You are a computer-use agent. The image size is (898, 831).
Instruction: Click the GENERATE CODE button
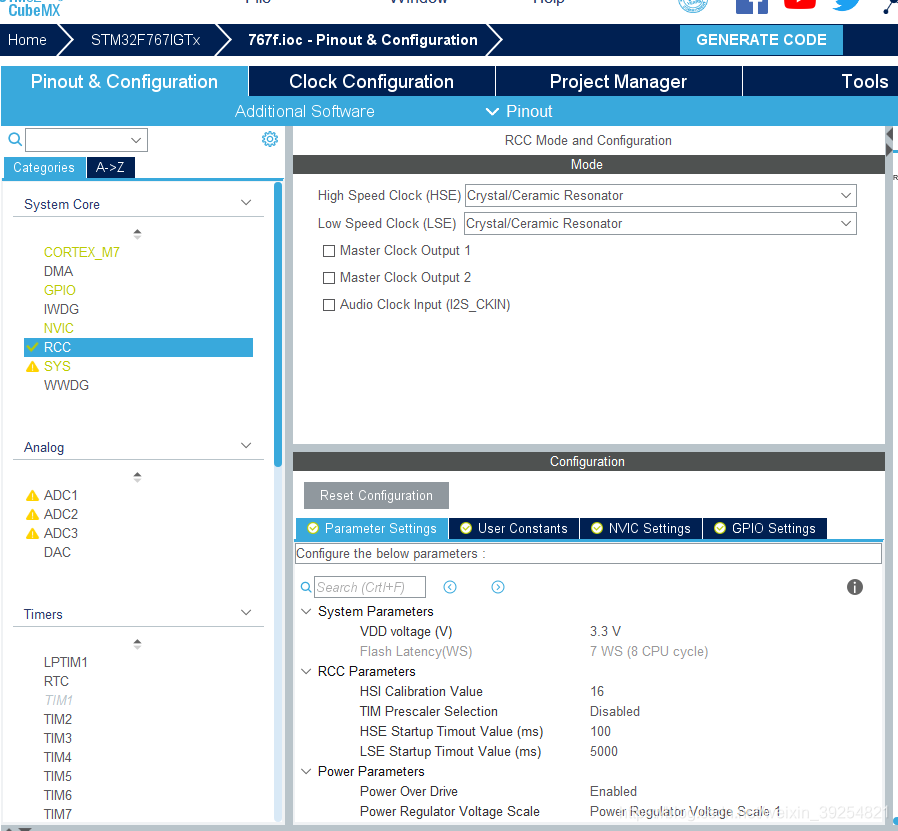click(x=761, y=40)
